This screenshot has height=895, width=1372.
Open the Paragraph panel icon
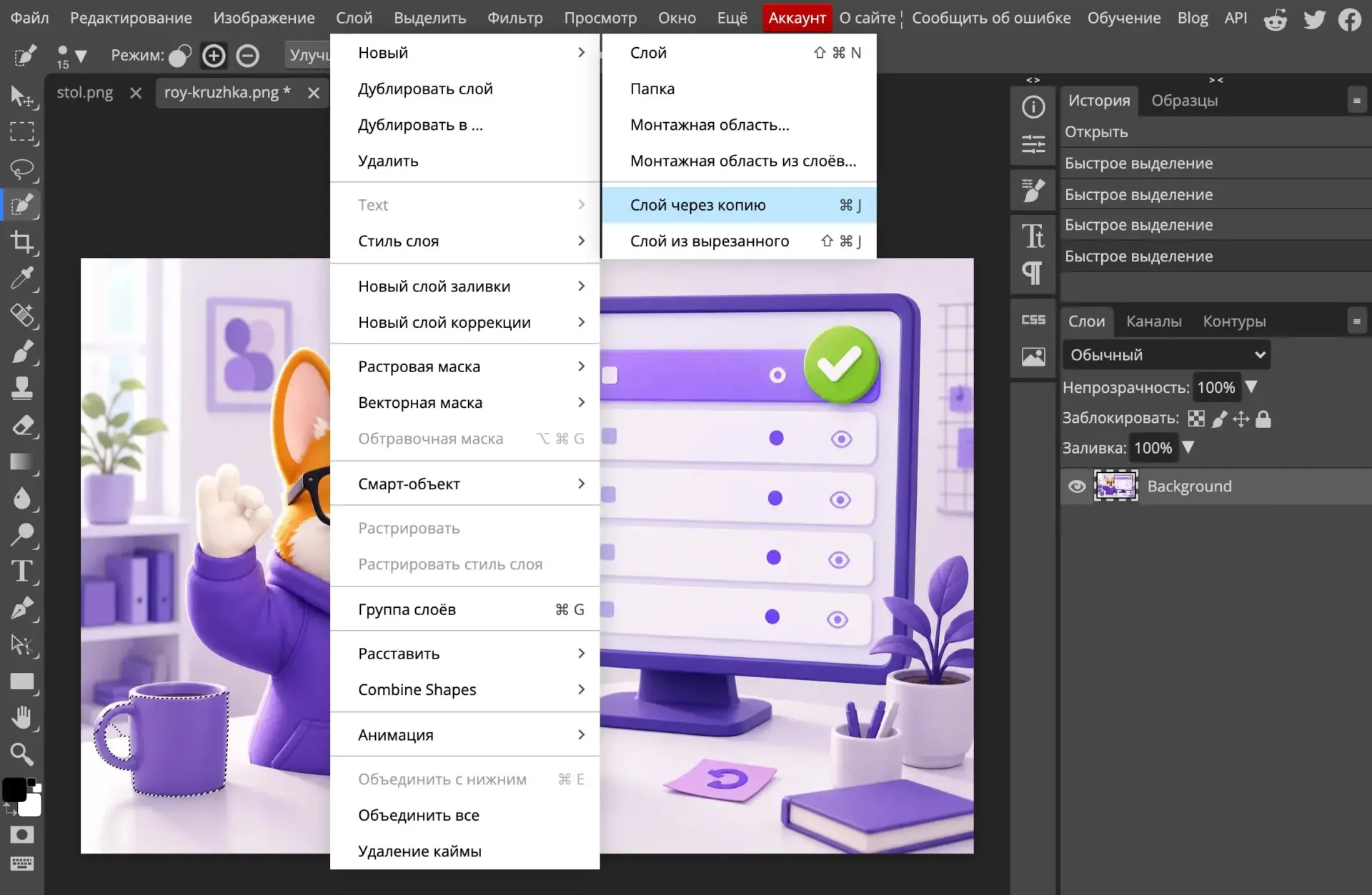(1033, 273)
